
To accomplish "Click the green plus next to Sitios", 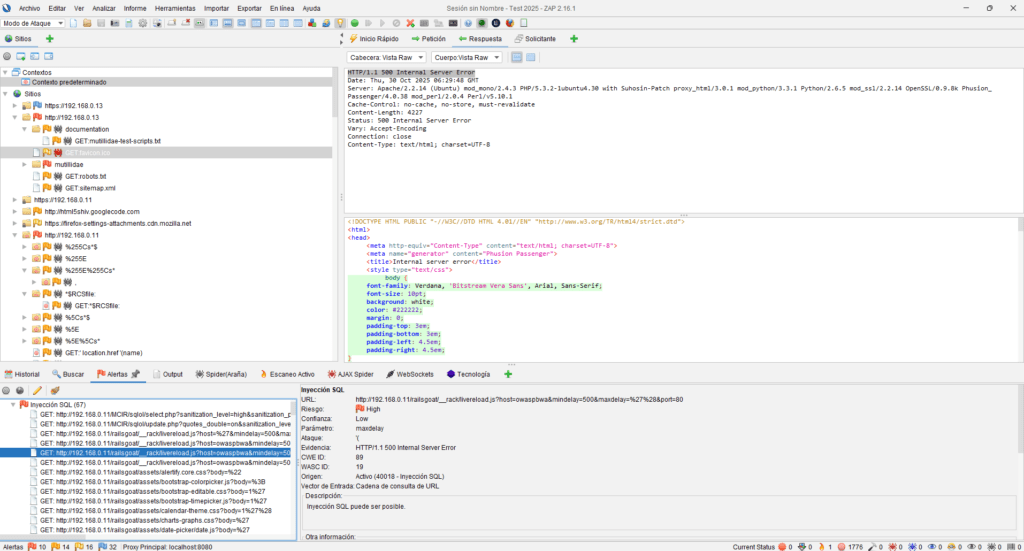I will [x=50, y=39].
